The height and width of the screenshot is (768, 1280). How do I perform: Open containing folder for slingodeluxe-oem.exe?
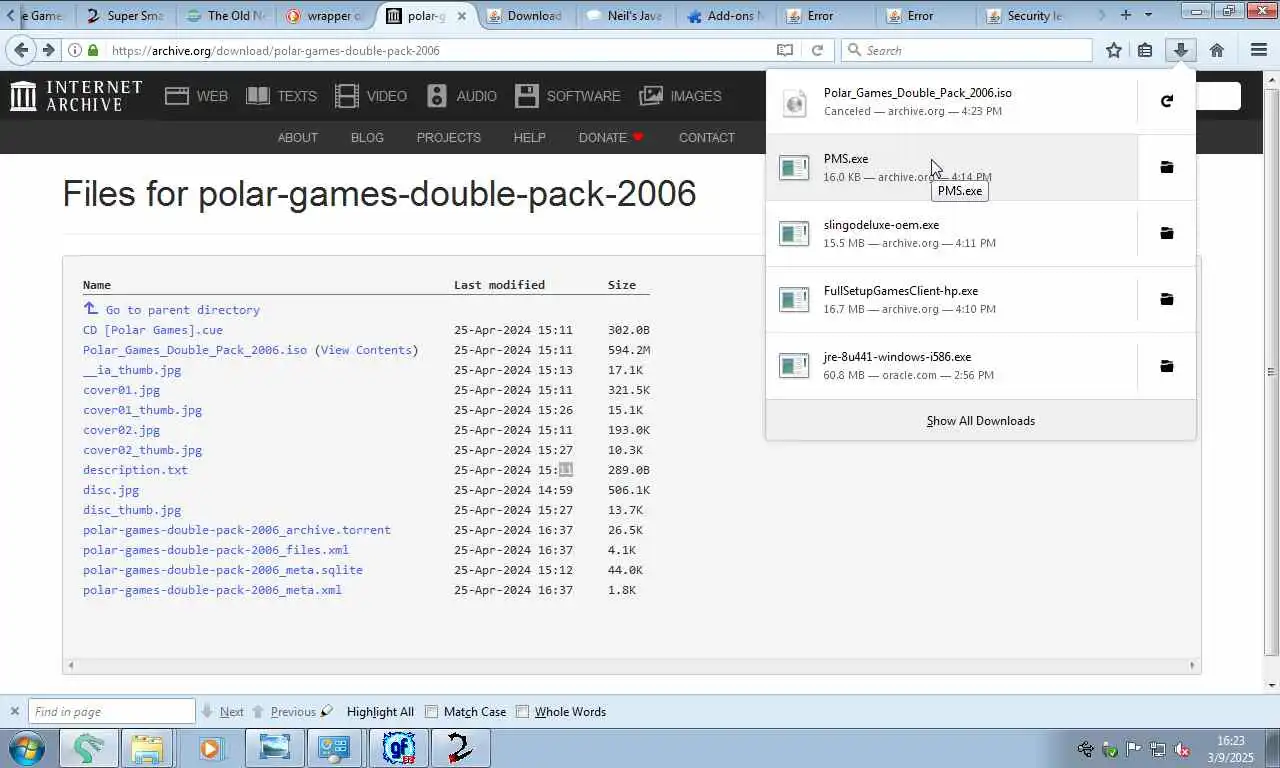point(1166,233)
